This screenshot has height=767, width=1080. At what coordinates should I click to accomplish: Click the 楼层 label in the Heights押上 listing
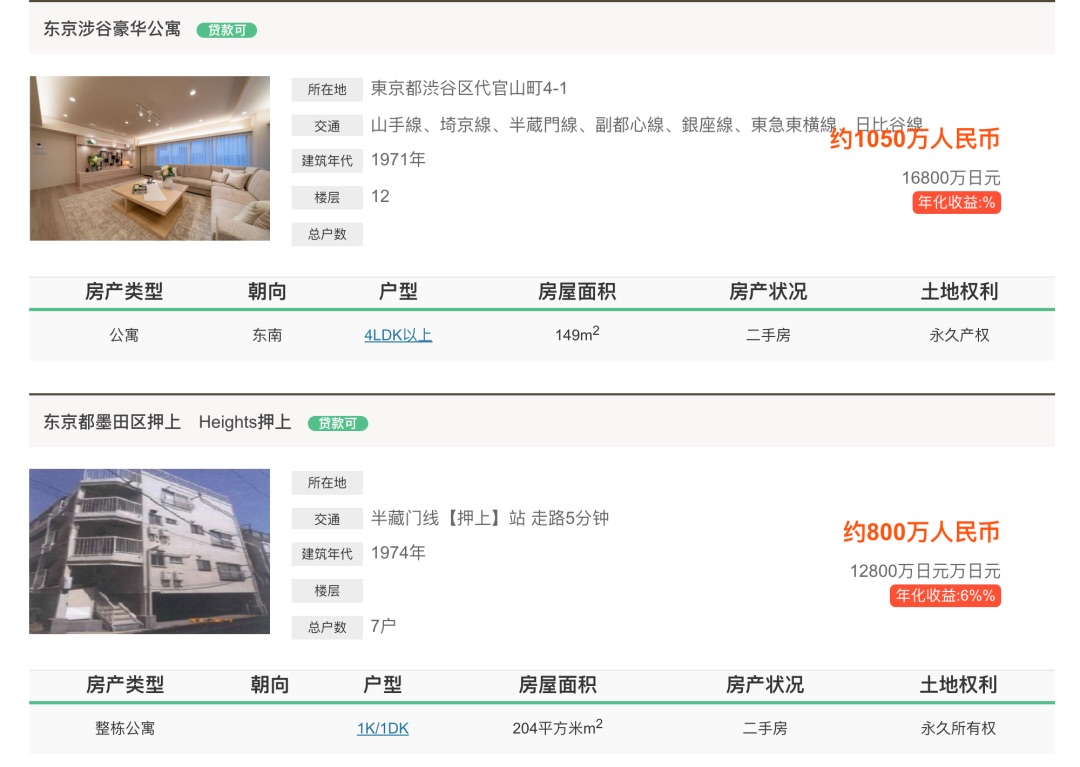(x=327, y=591)
